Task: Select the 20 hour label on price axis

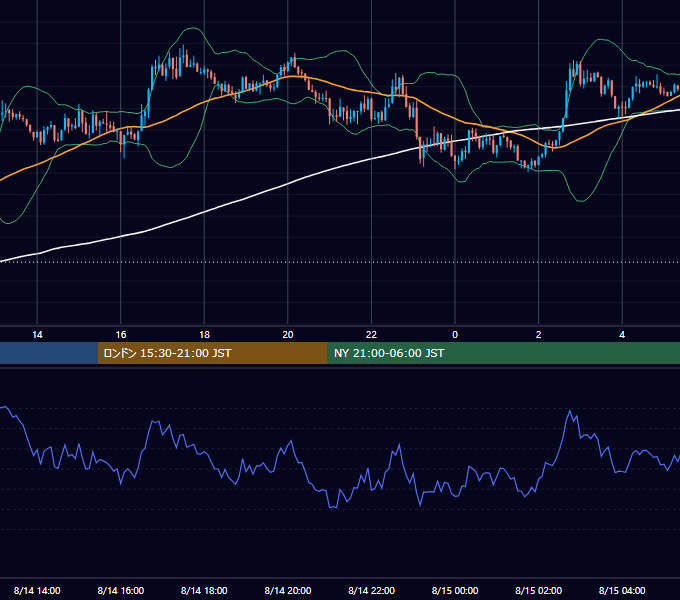Action: (288, 335)
